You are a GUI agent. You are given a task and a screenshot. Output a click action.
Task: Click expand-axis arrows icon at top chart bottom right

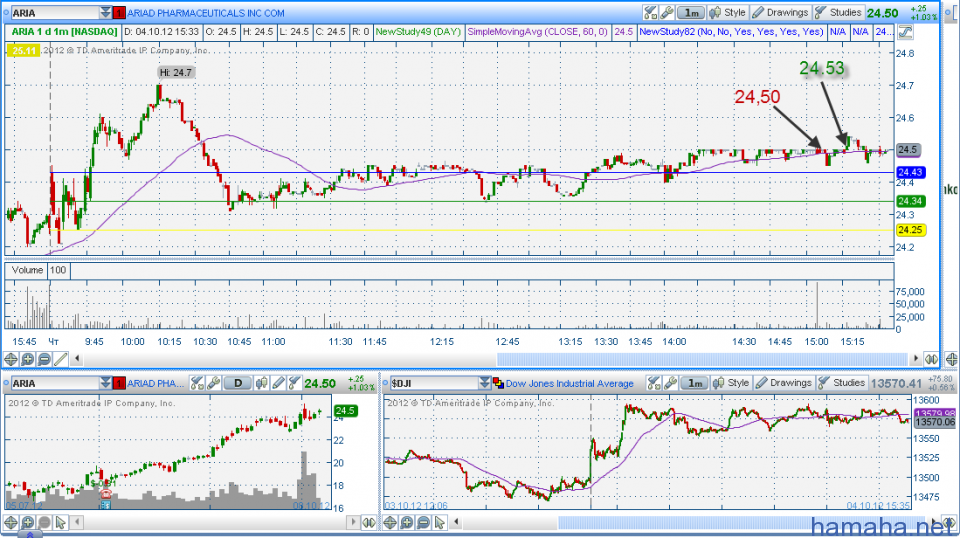(931, 359)
